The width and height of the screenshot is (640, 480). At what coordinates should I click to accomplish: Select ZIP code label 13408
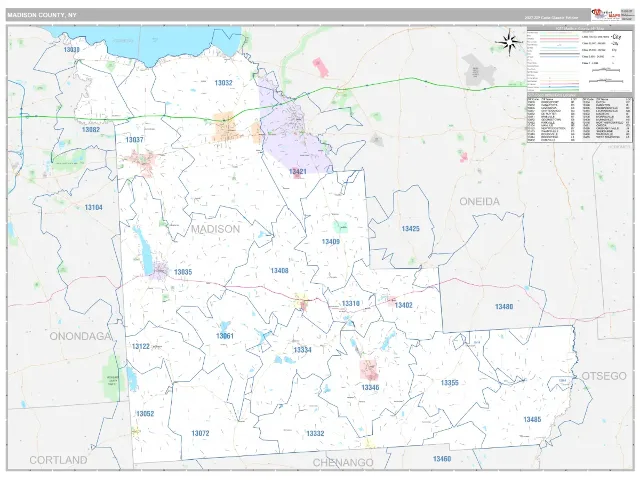pyautogui.click(x=280, y=271)
